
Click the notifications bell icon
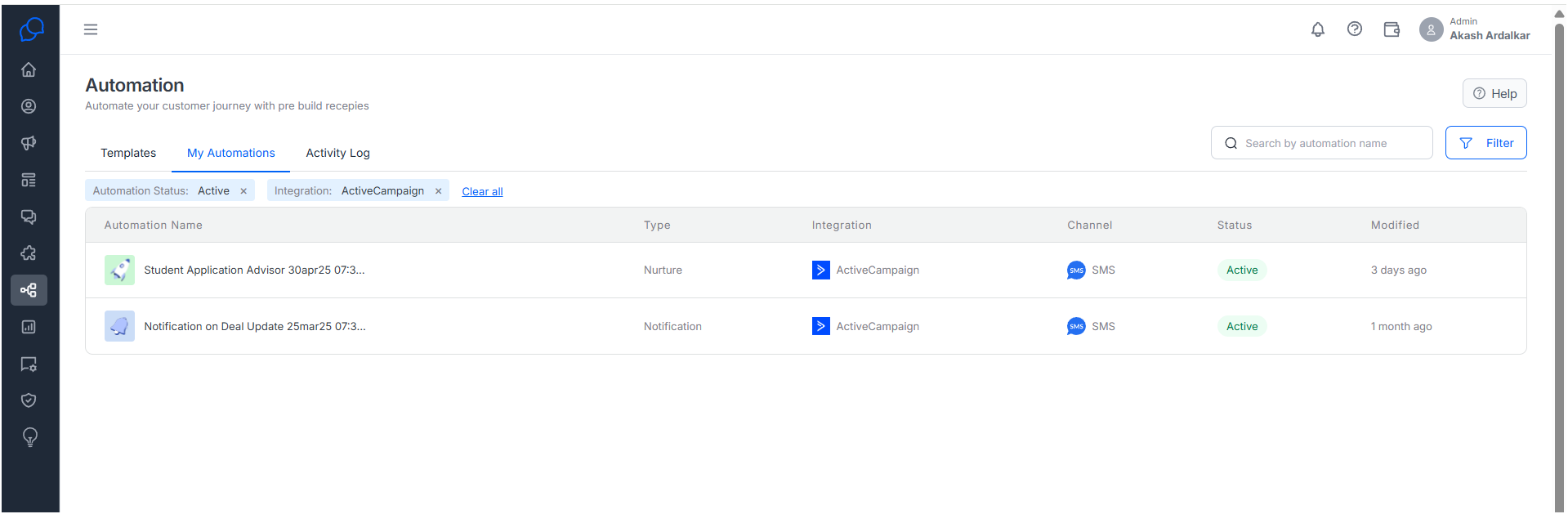point(1318,29)
